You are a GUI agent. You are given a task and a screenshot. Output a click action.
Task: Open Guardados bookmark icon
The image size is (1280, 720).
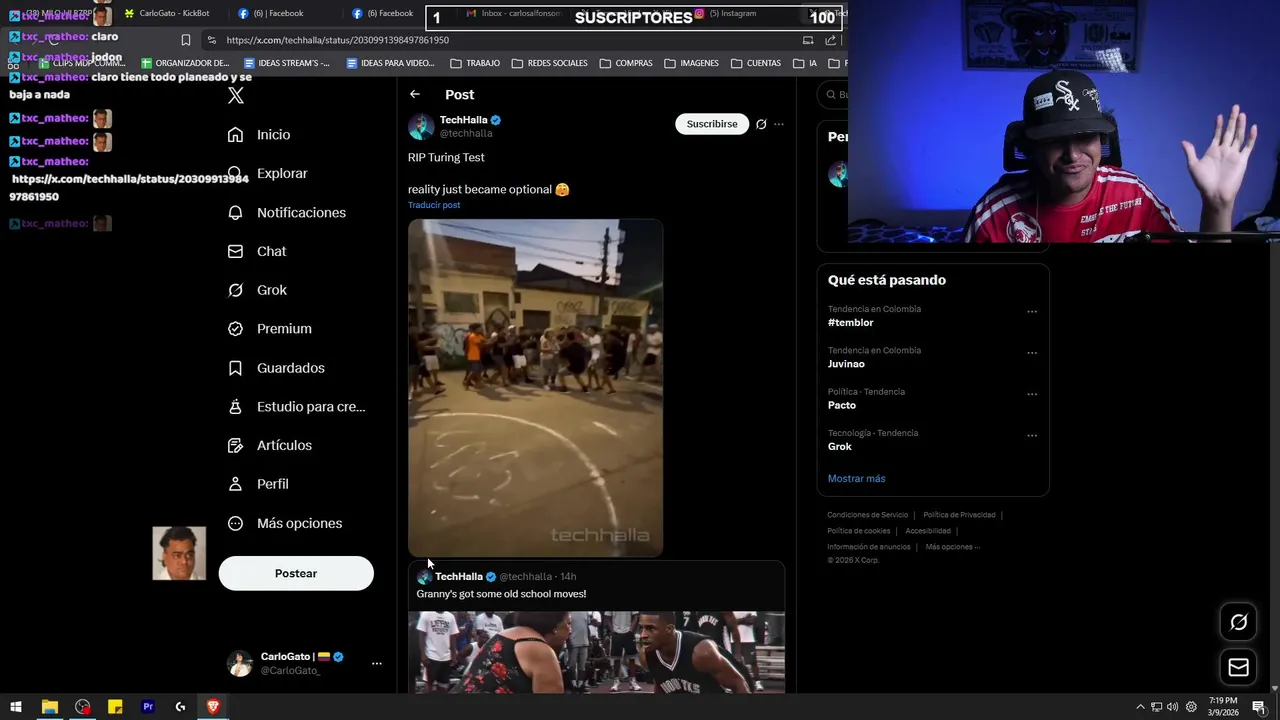[x=235, y=368]
